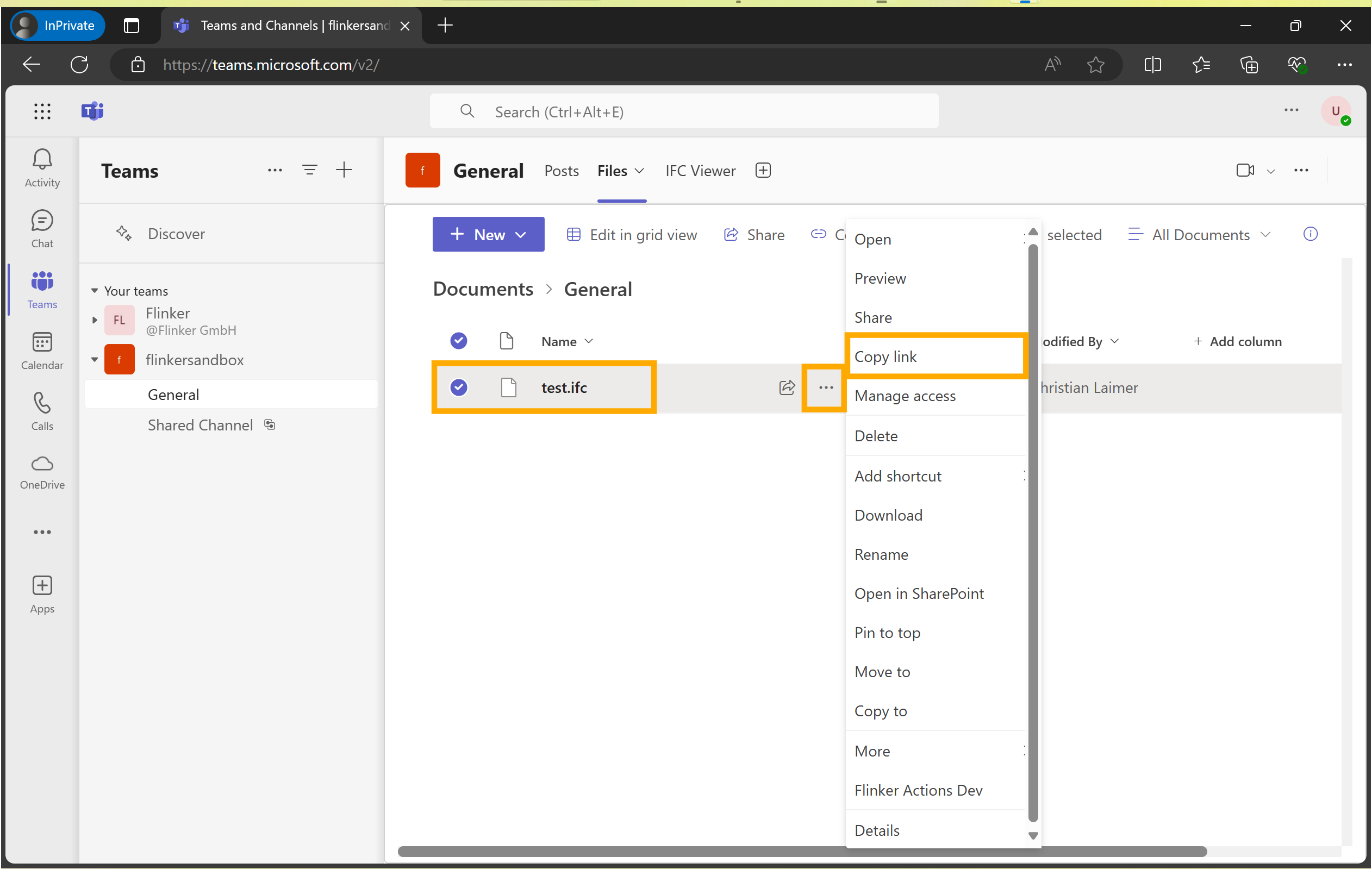The image size is (1372, 869).
Task: Click the share icon on test.ifc row
Action: (x=786, y=388)
